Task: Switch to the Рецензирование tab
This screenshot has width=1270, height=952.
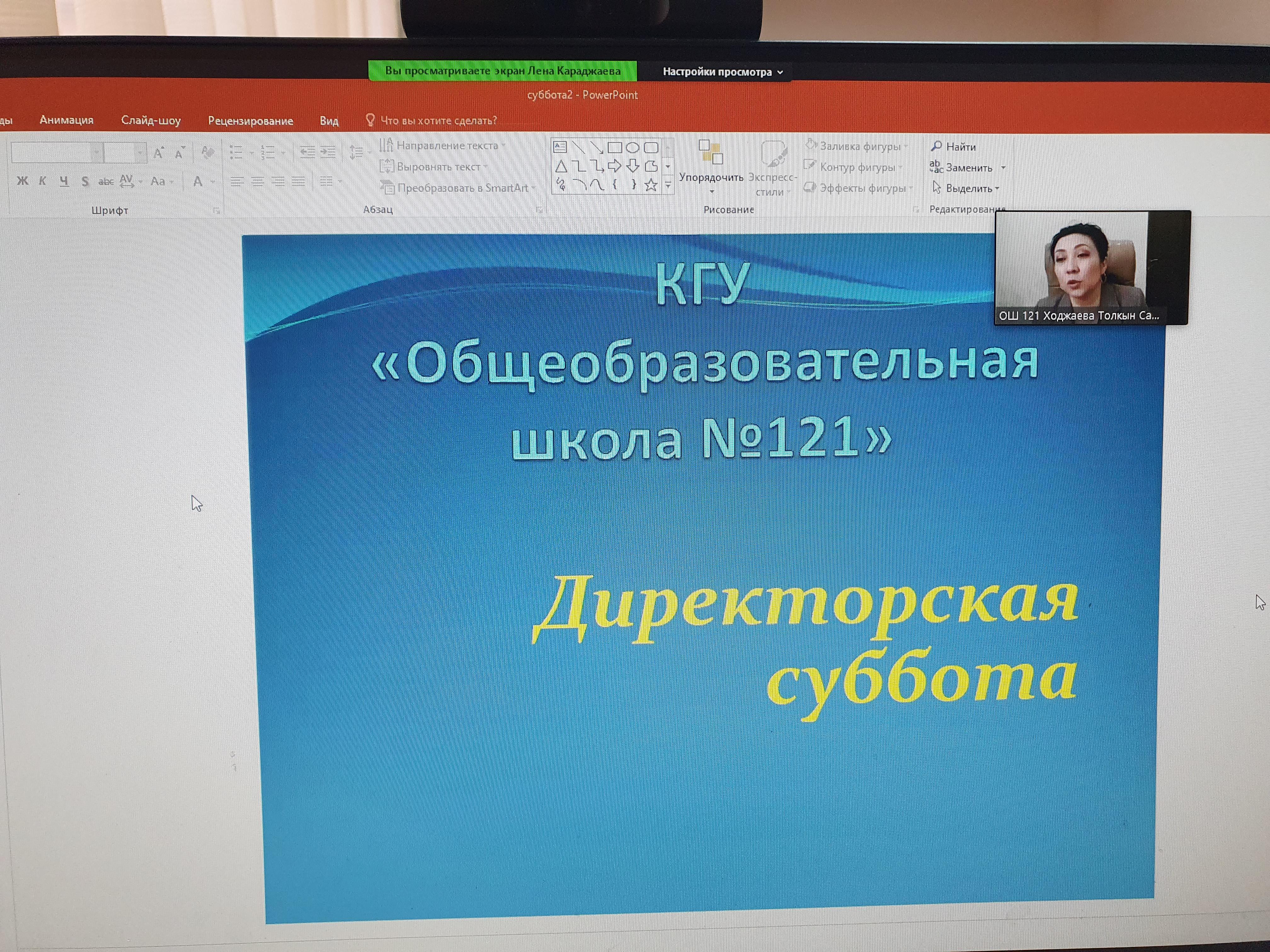Action: click(x=250, y=121)
